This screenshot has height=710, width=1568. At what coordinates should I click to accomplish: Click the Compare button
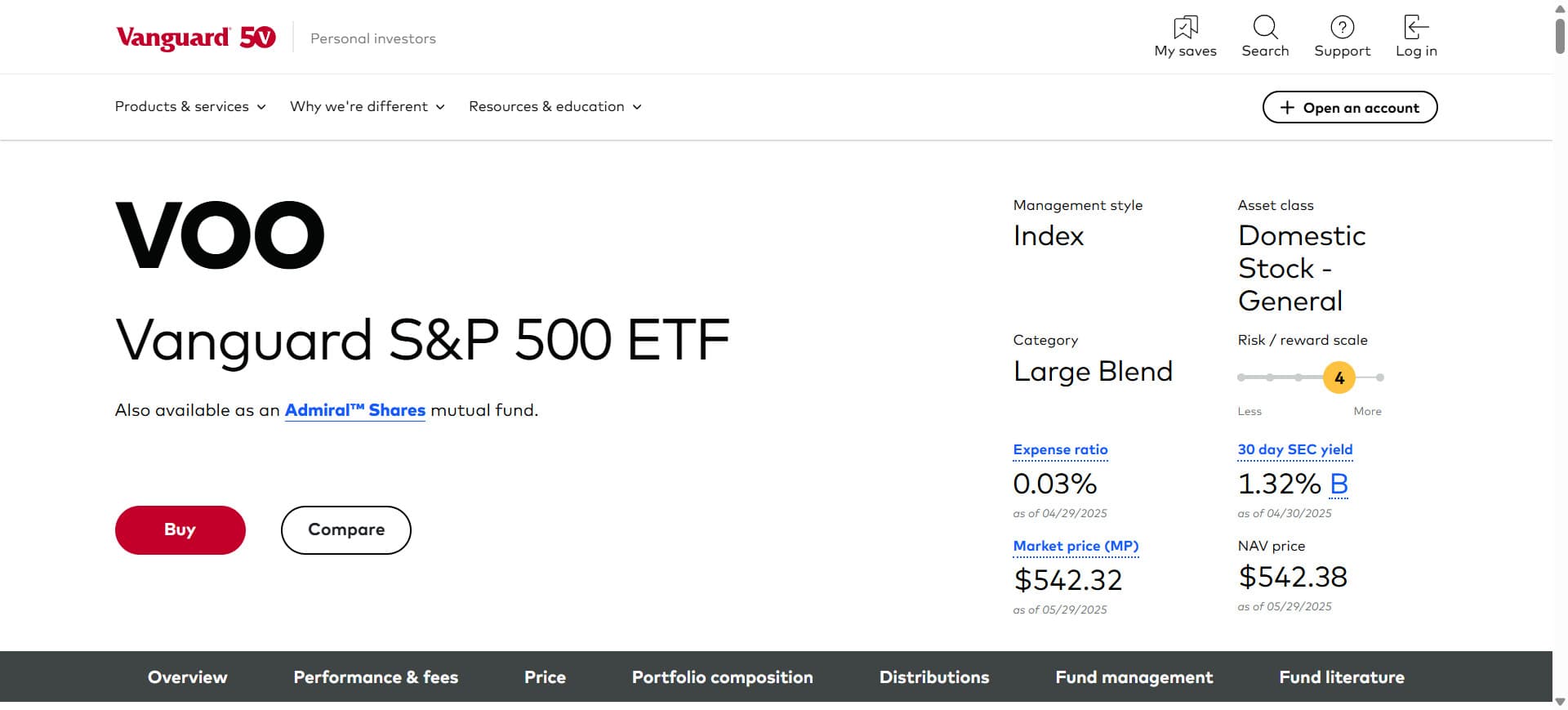click(x=346, y=530)
